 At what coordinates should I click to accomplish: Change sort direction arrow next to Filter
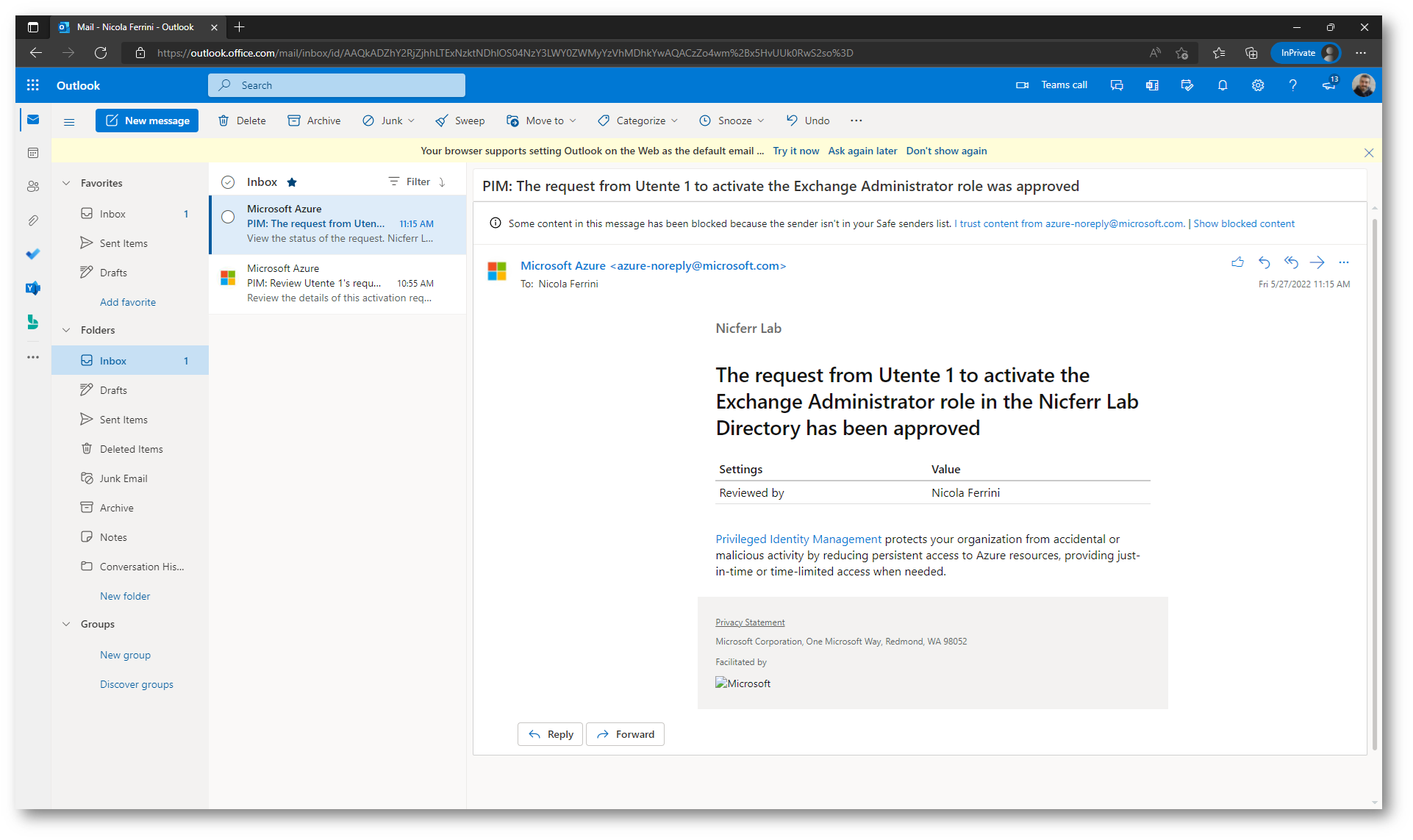pos(442,182)
